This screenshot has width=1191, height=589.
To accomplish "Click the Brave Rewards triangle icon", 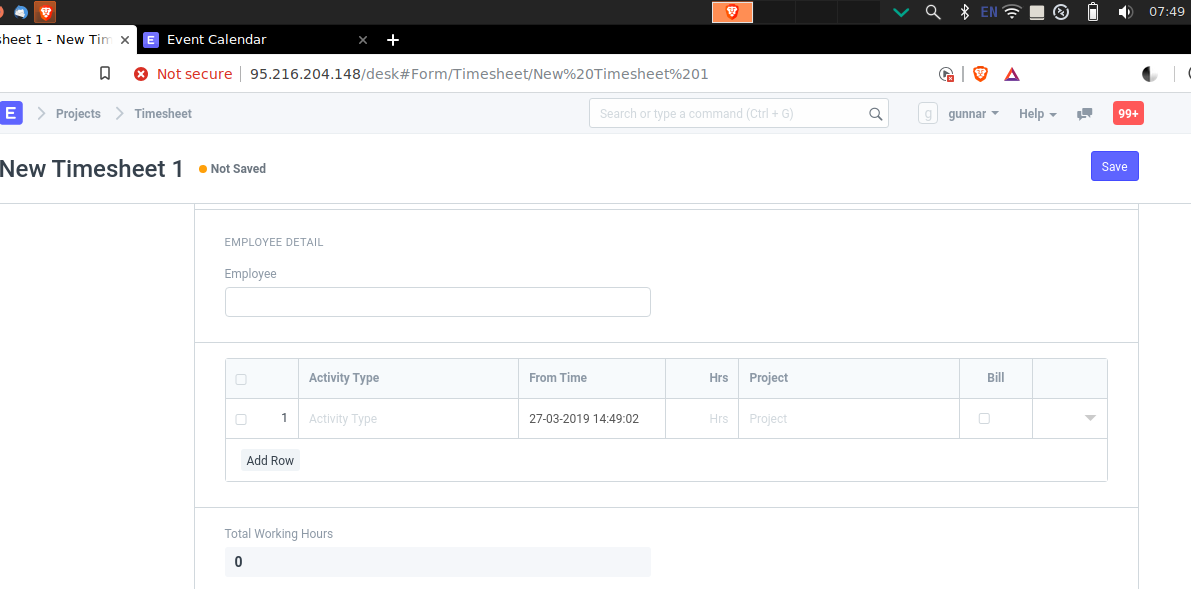I will click(1011, 74).
